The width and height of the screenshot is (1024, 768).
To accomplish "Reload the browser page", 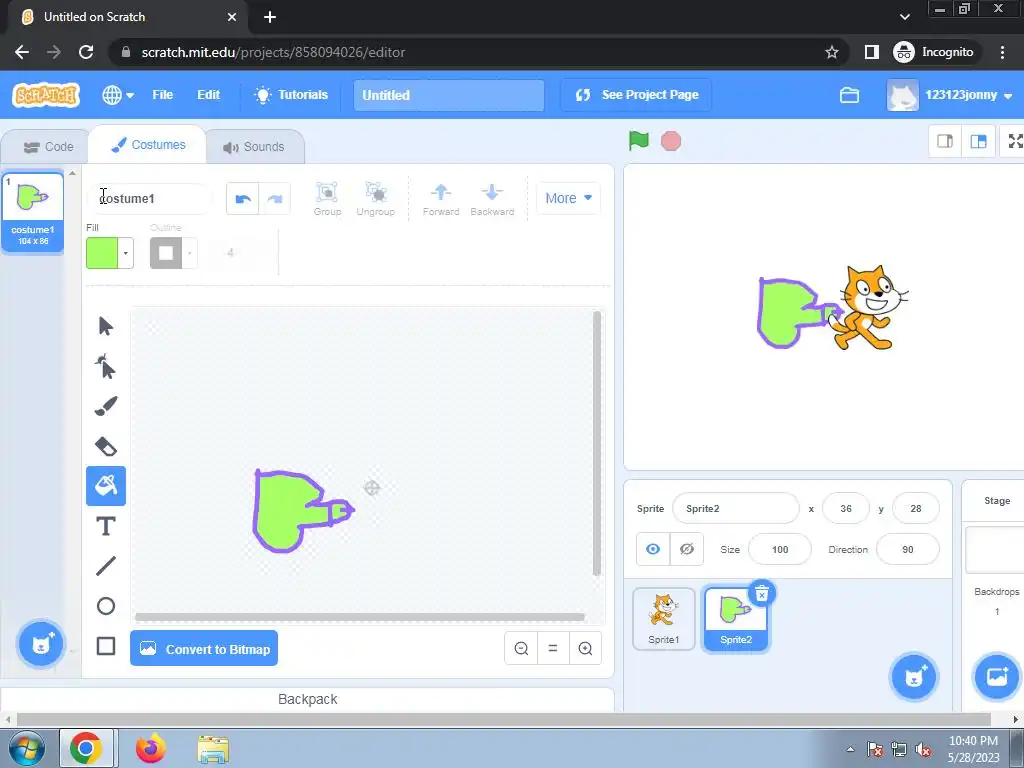I will click(x=86, y=52).
